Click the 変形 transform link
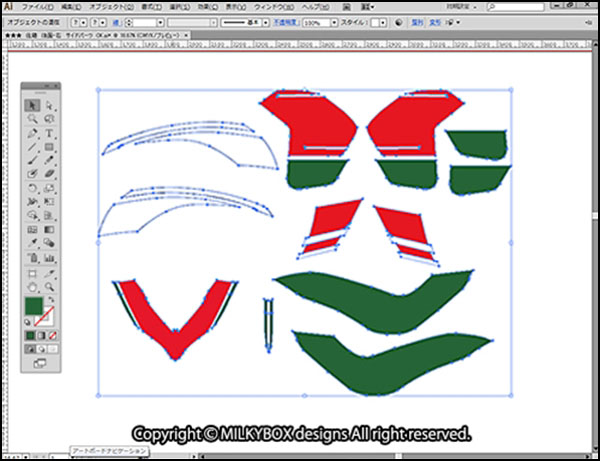The width and height of the screenshot is (600, 461). tap(435, 23)
